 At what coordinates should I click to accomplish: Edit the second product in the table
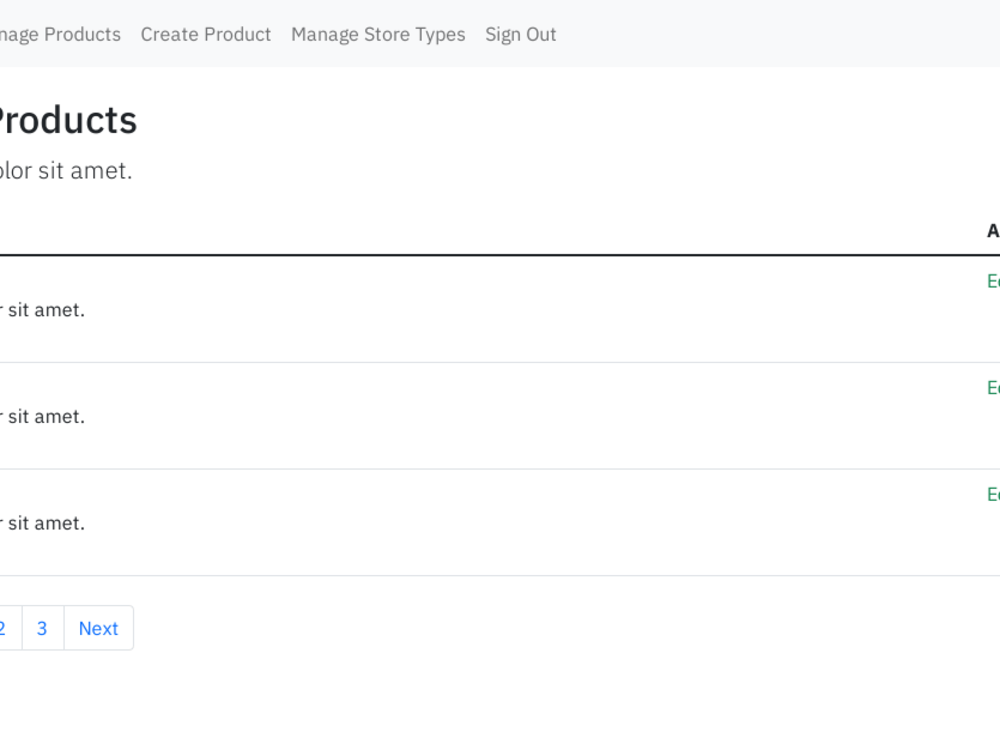click(x=993, y=387)
